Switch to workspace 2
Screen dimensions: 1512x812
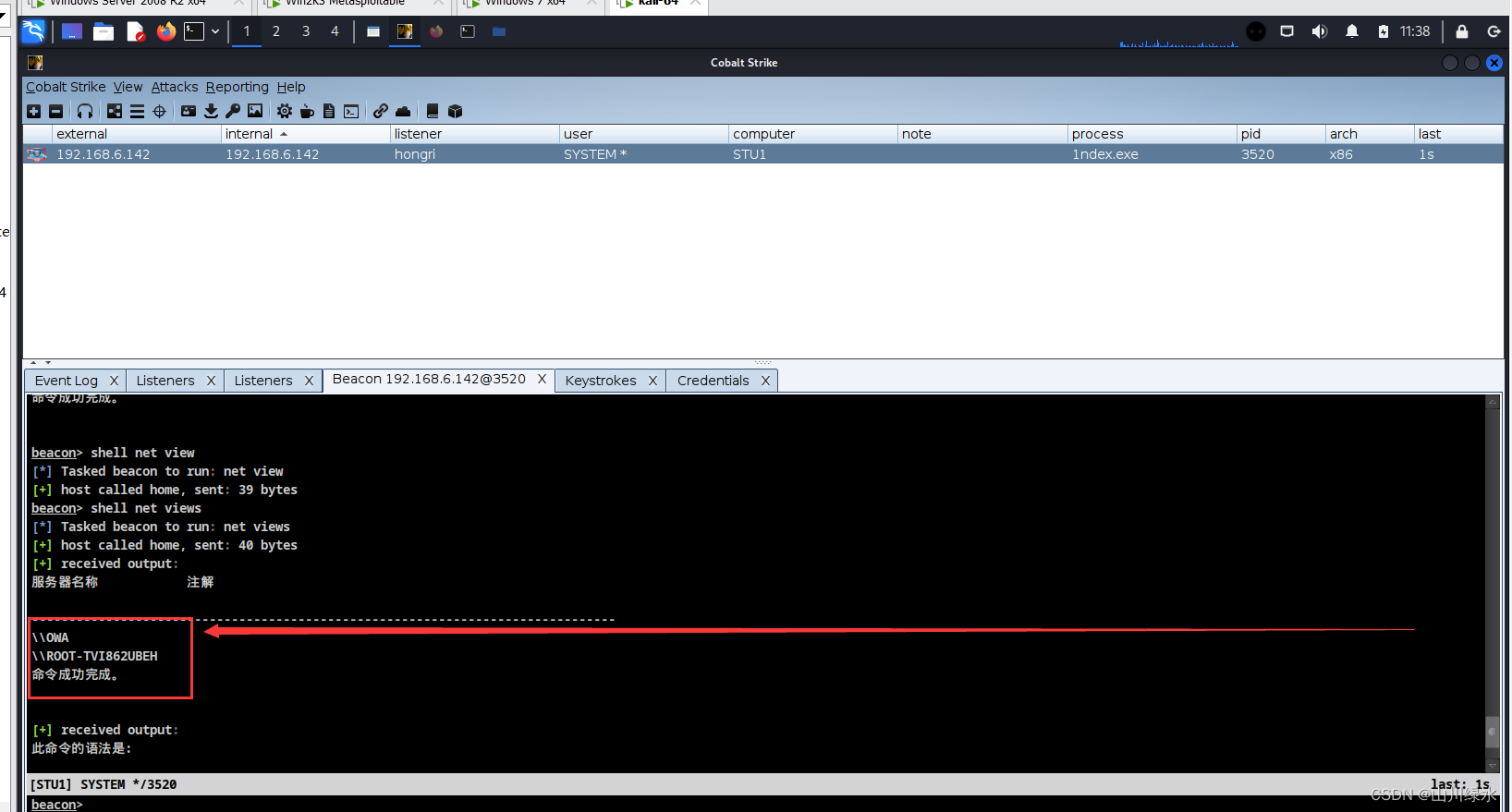point(275,31)
